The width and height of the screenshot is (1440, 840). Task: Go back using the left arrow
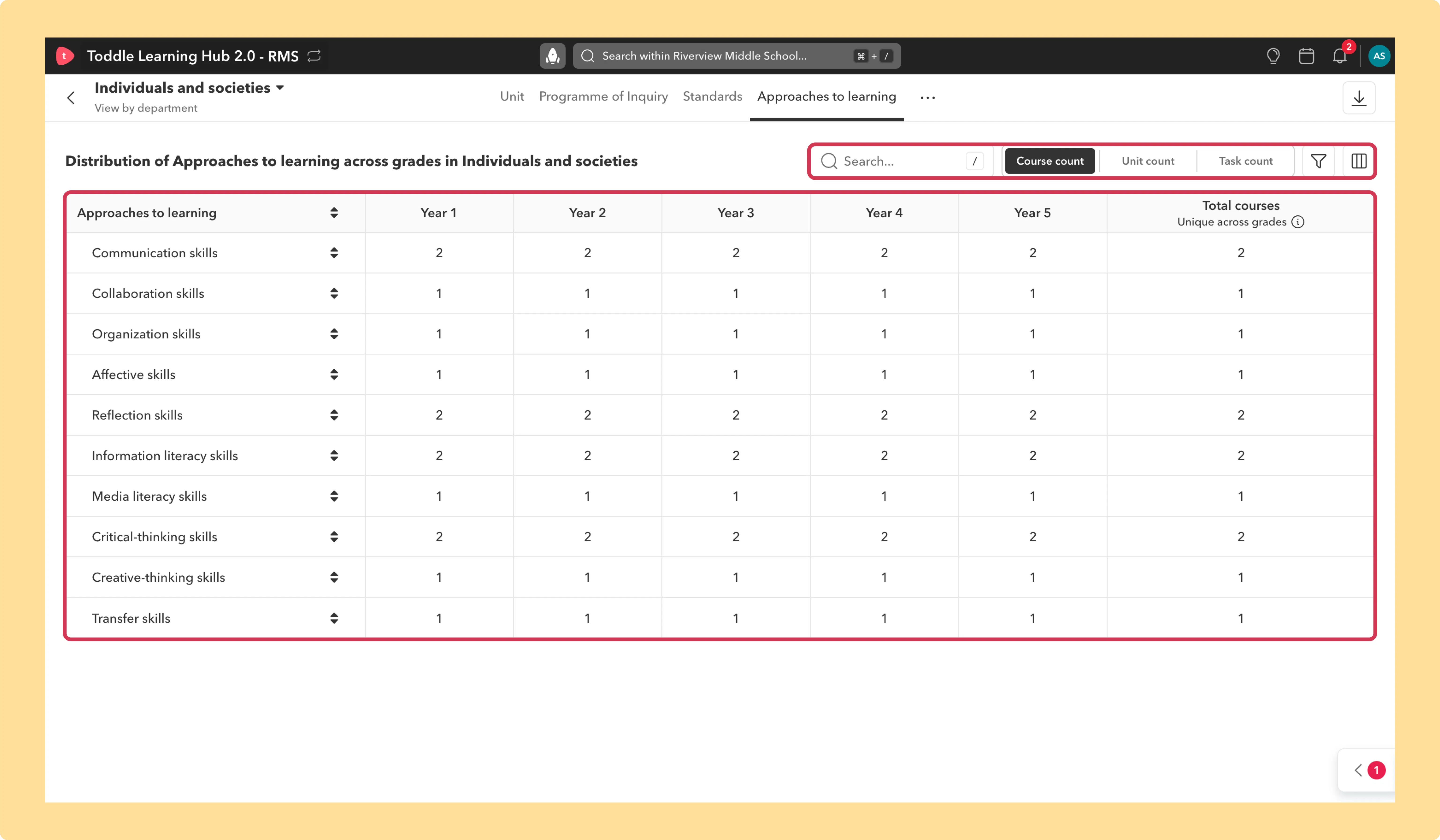click(x=71, y=98)
